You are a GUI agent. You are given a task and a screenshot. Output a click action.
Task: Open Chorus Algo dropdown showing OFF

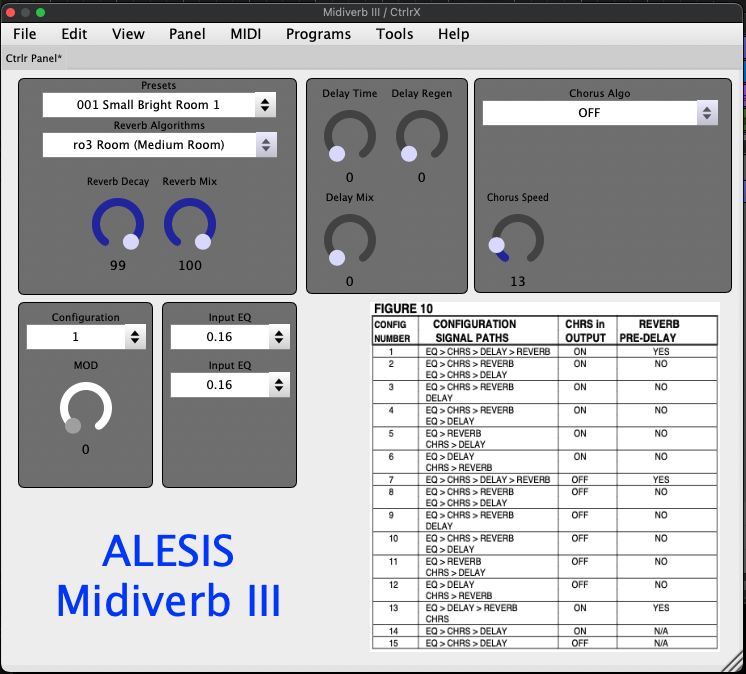(600, 113)
